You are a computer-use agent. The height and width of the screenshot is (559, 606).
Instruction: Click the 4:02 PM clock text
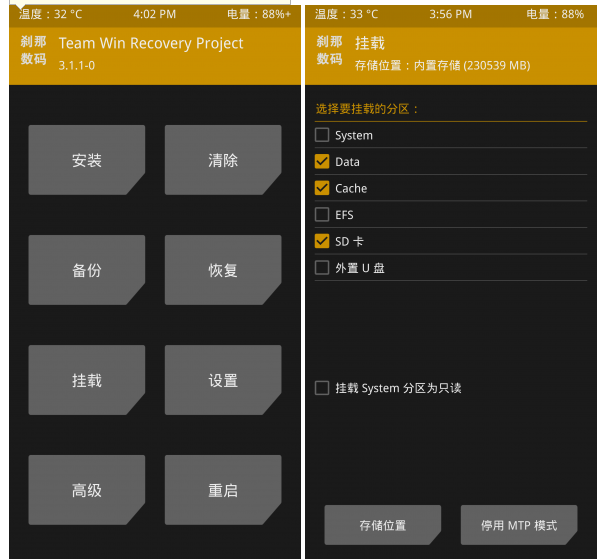[x=155, y=14]
